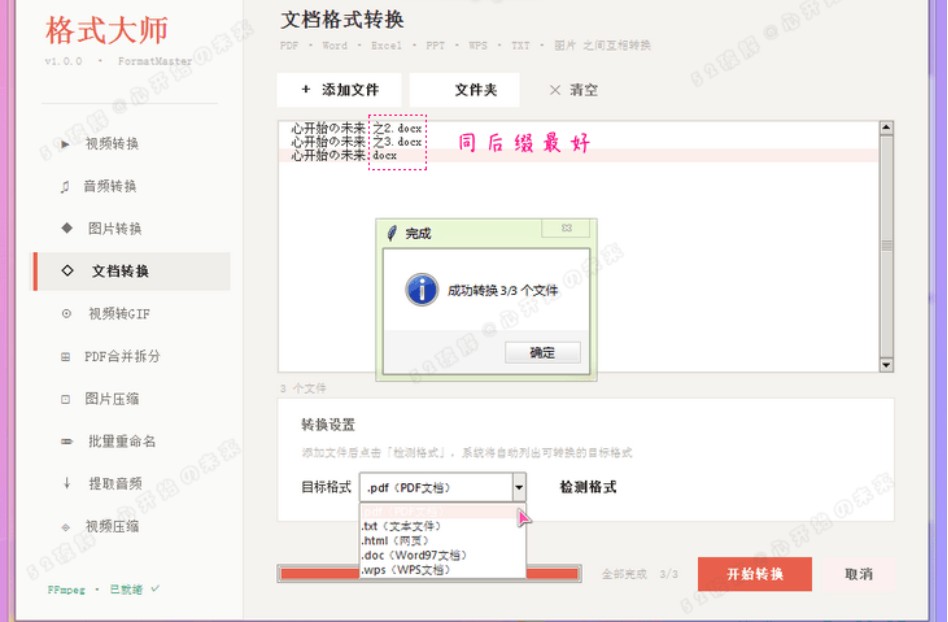Open the 目标格式 dropdown arrow

coord(519,487)
